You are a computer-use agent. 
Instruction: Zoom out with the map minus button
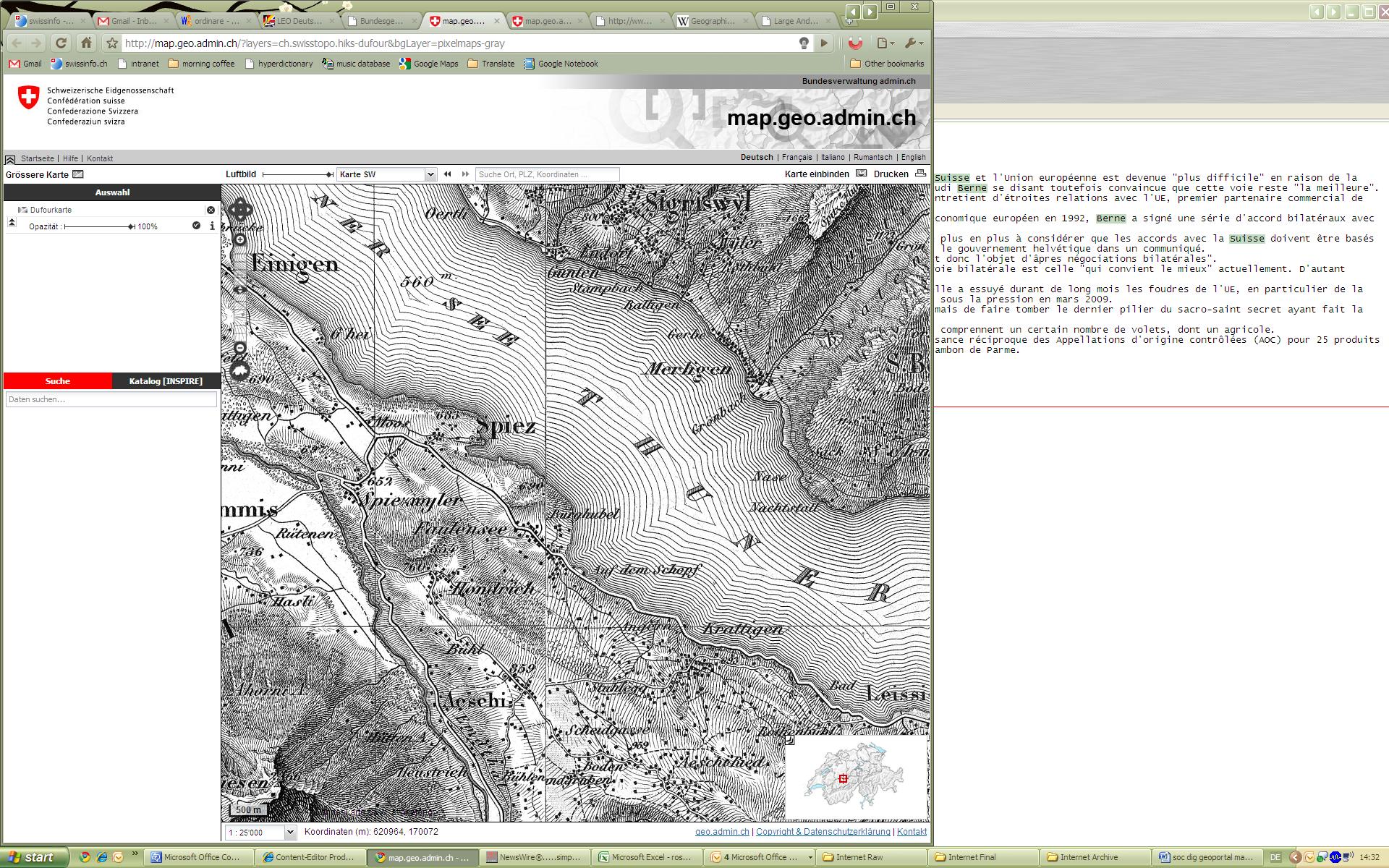pyautogui.click(x=240, y=348)
